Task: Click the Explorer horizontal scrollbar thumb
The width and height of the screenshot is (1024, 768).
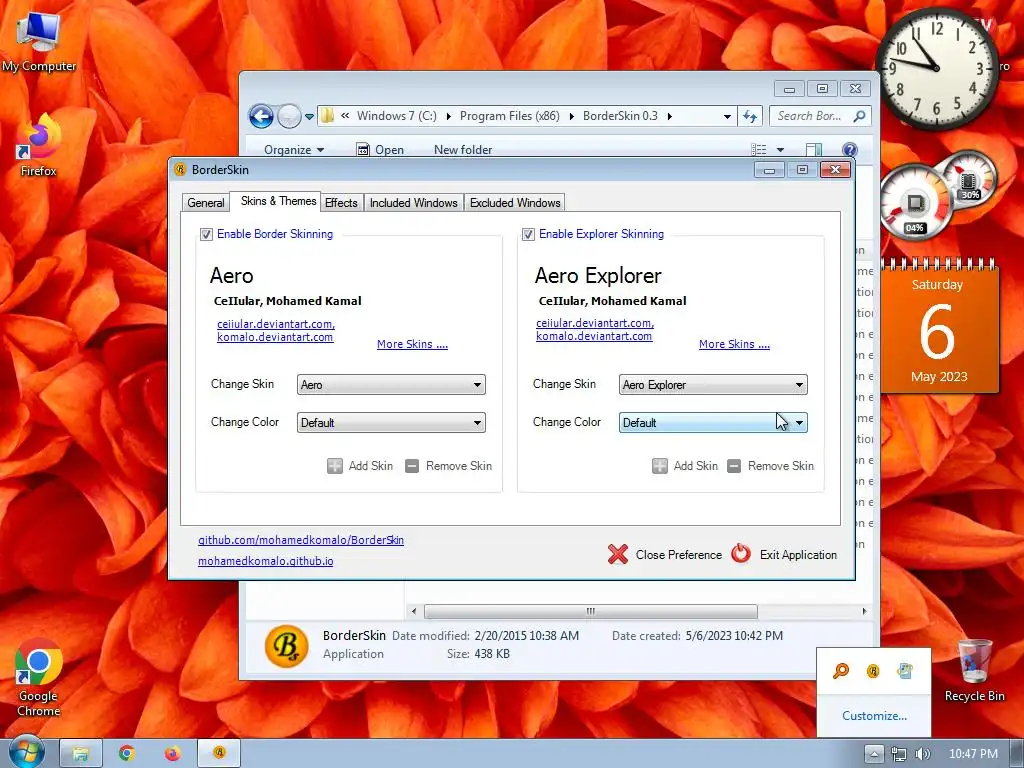Action: pos(590,611)
